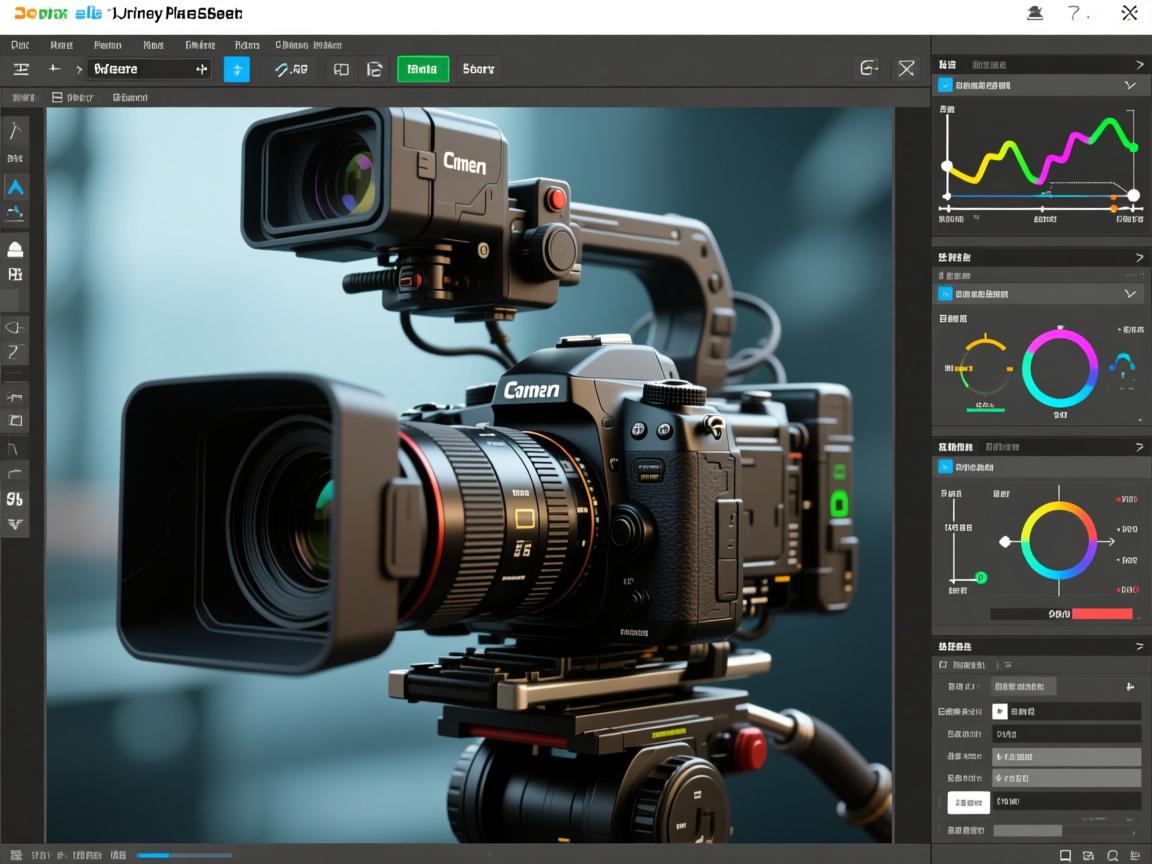Collapse the top curve panel header arrow
The image size is (1152, 864).
pos(1139,64)
